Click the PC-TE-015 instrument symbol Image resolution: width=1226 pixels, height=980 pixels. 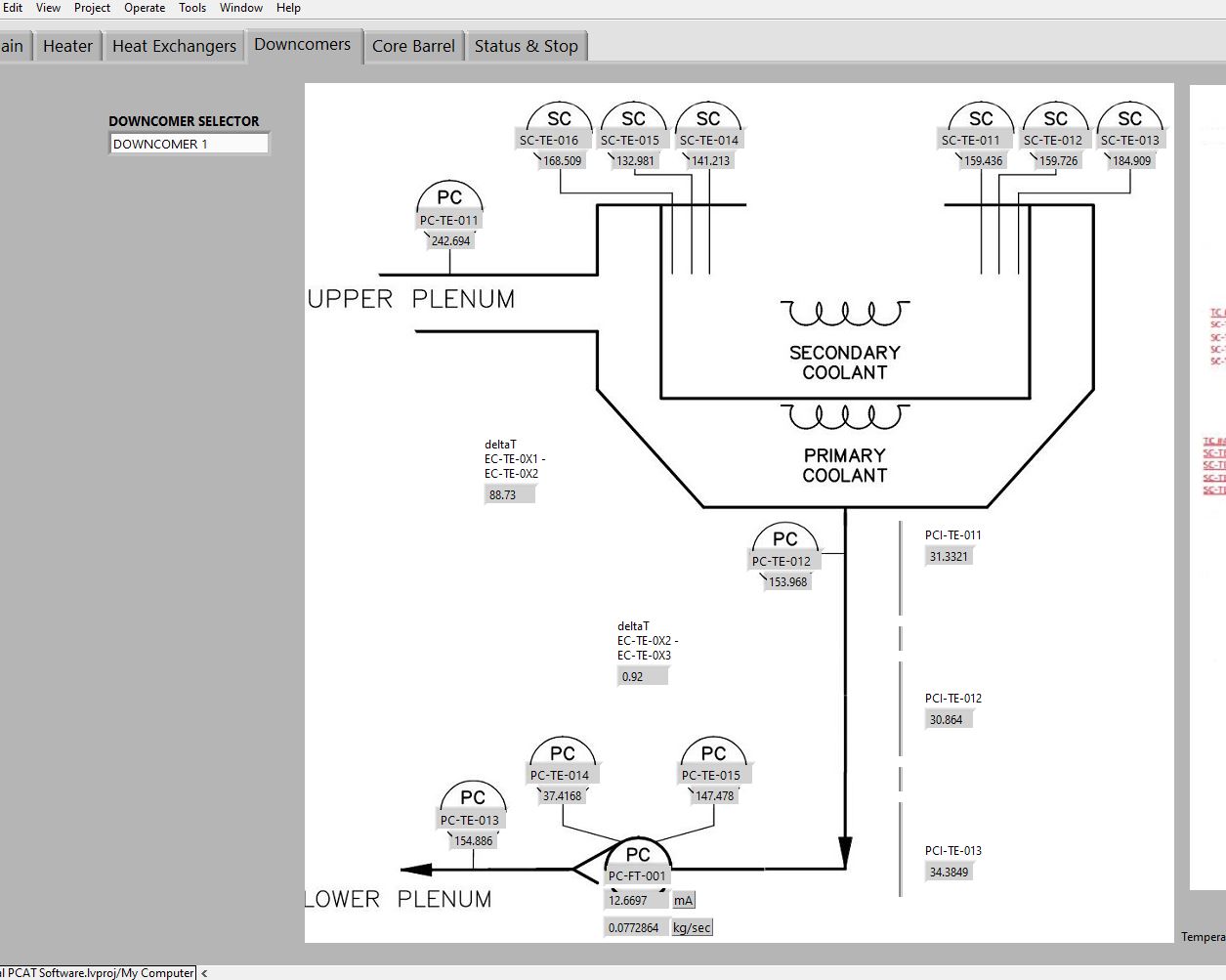713,754
